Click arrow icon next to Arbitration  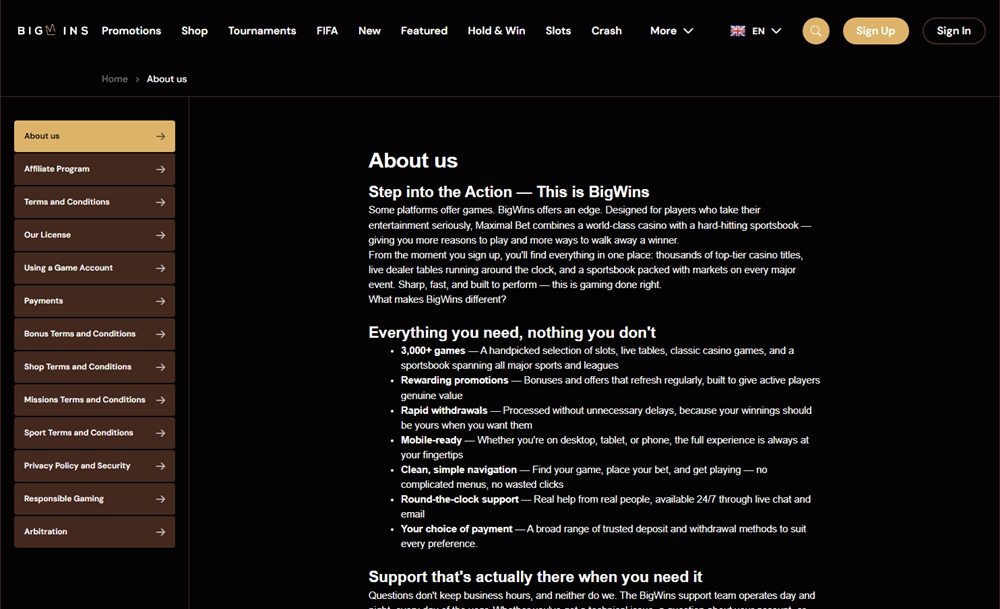(x=160, y=532)
